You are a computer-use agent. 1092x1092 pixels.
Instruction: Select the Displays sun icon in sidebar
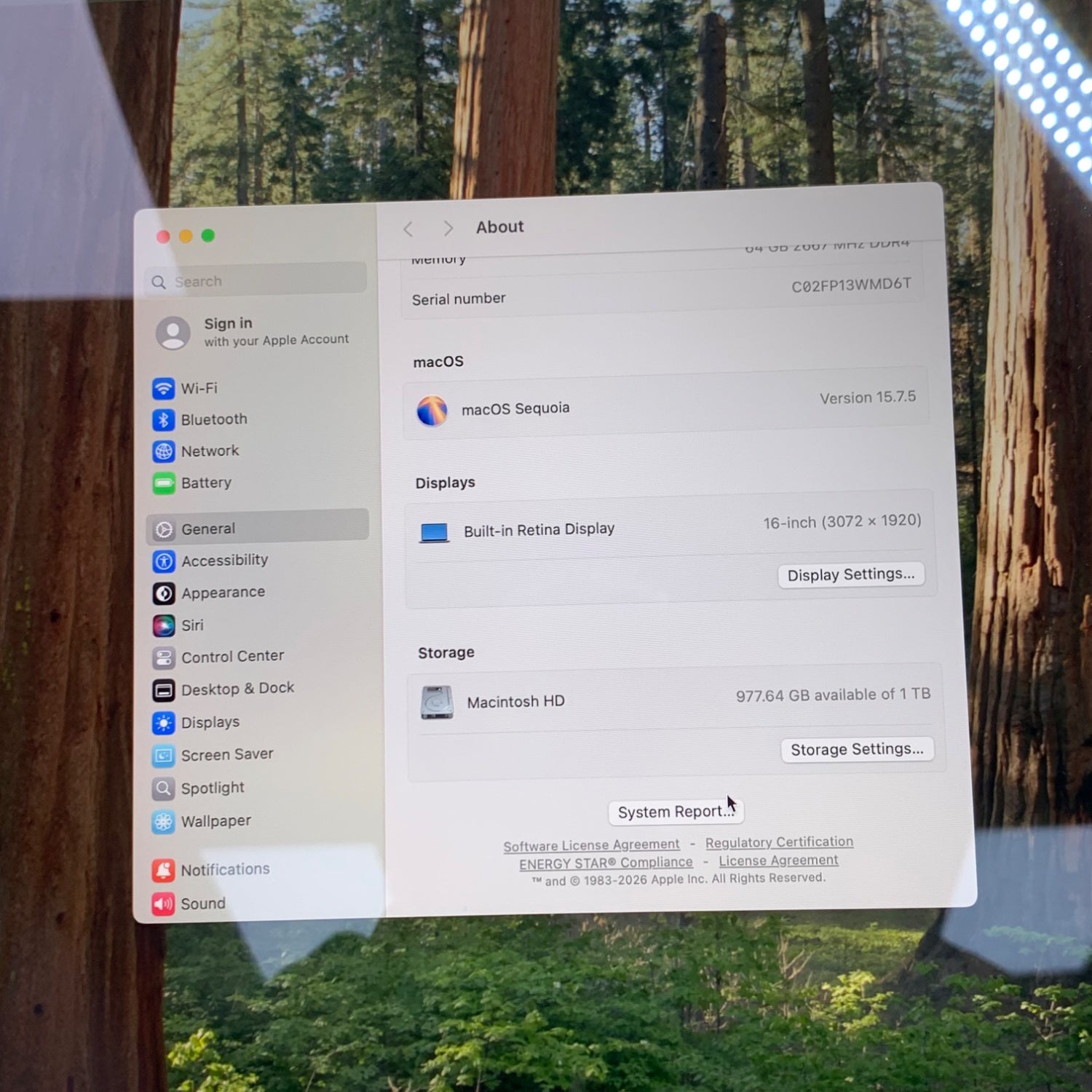tap(164, 723)
